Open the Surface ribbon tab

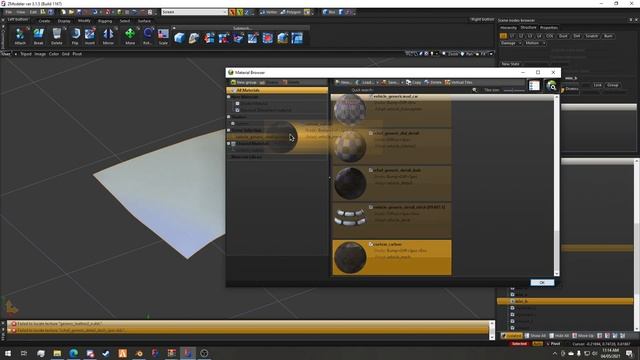coord(144,21)
